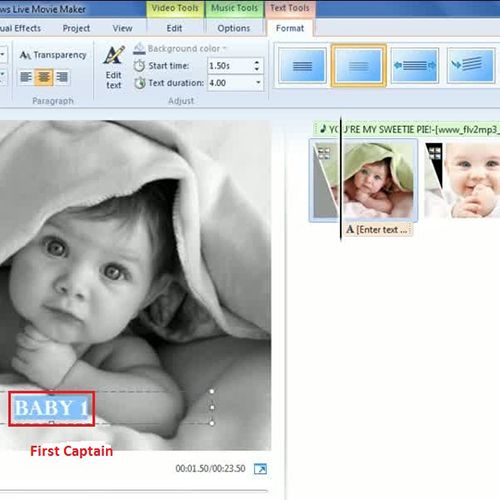
Task: Open the Background color dropdown
Action: tap(180, 49)
